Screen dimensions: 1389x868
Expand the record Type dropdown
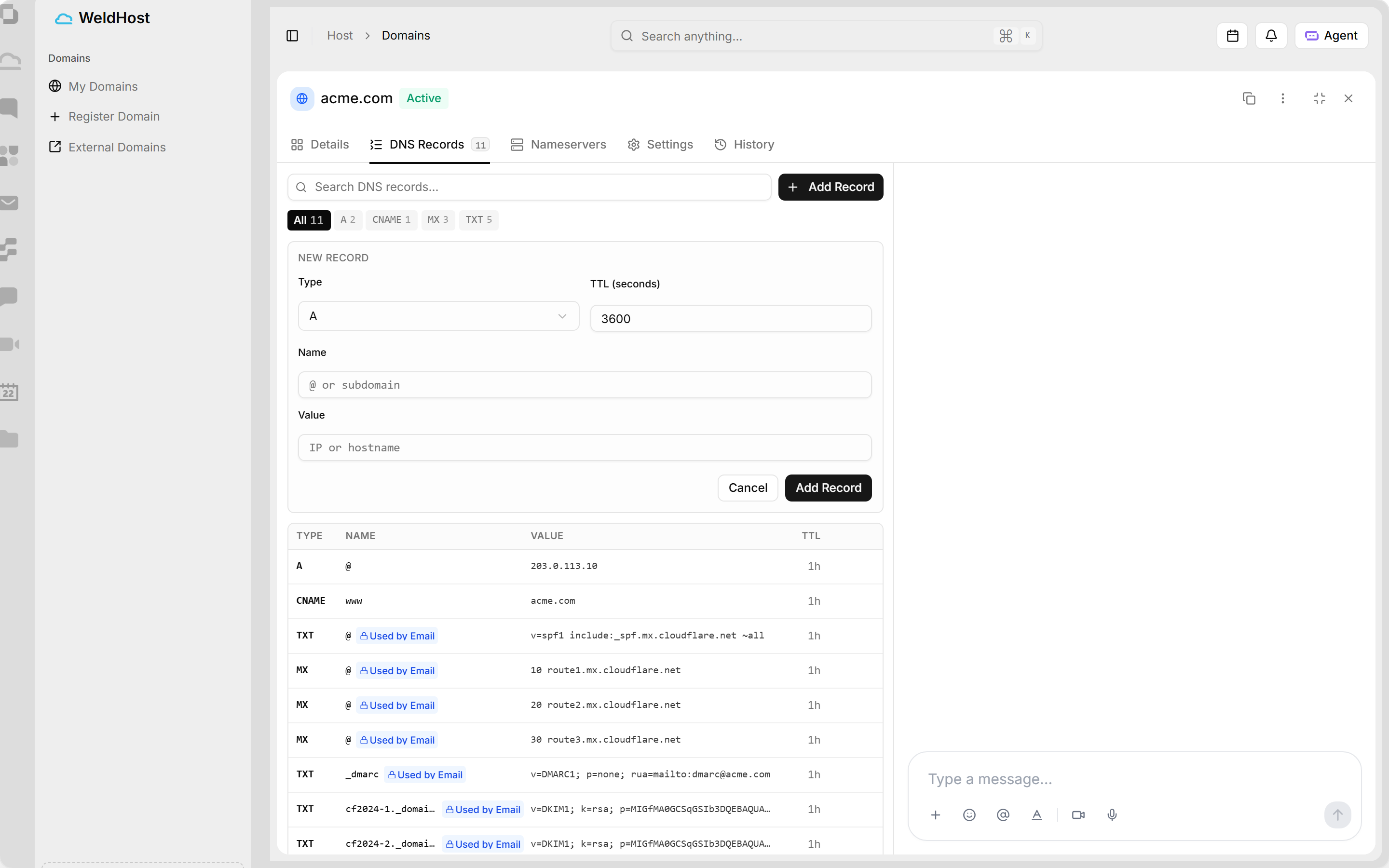(438, 316)
